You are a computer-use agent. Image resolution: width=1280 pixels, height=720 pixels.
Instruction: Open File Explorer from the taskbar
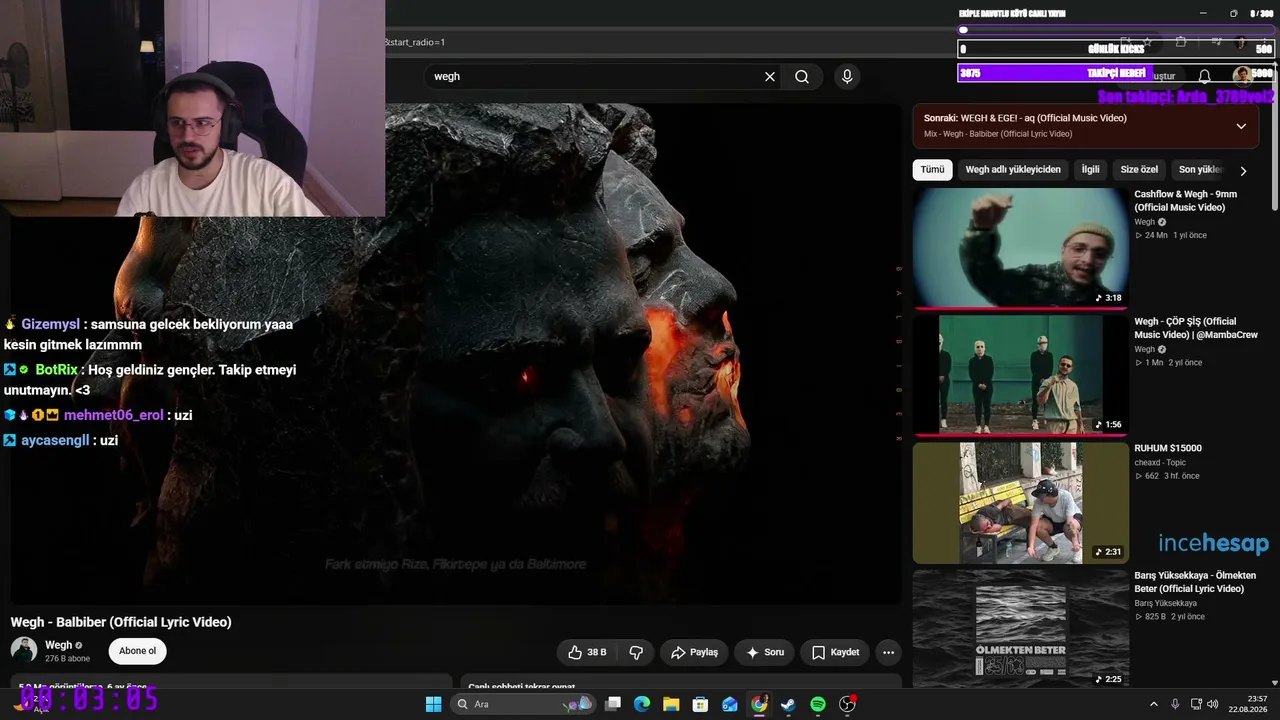click(671, 704)
